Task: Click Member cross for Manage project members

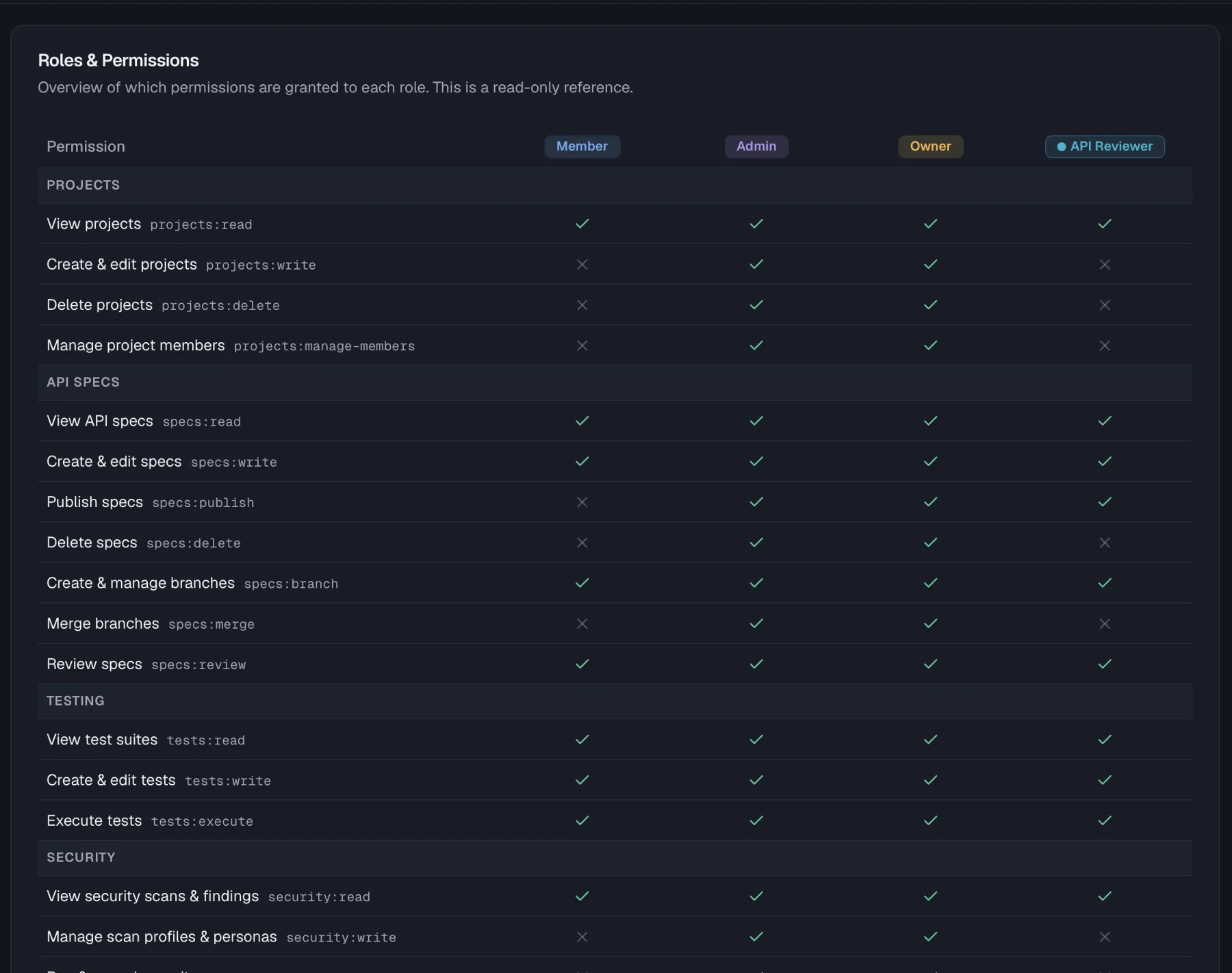Action: pos(582,346)
